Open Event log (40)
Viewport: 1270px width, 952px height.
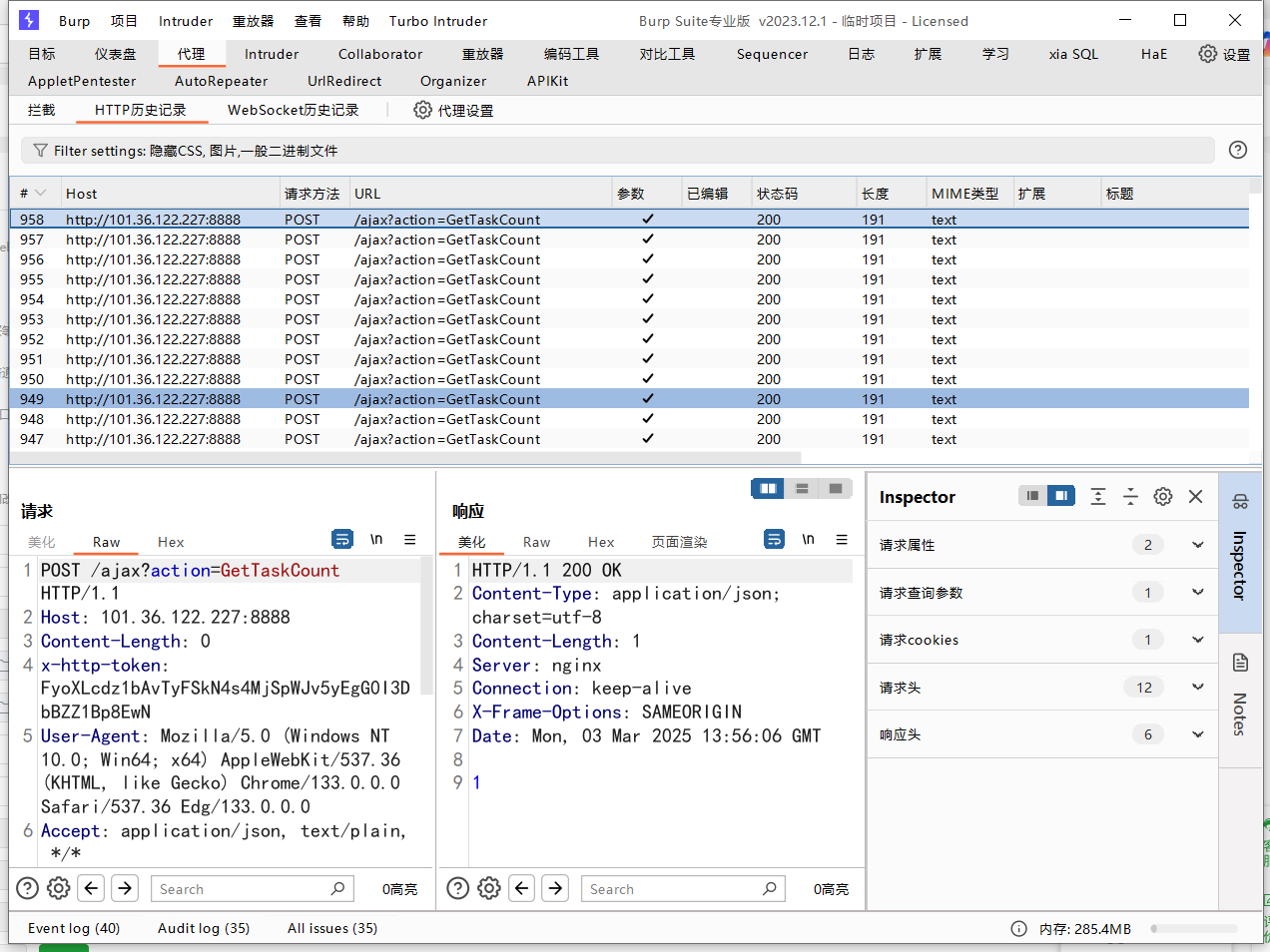pos(74,928)
